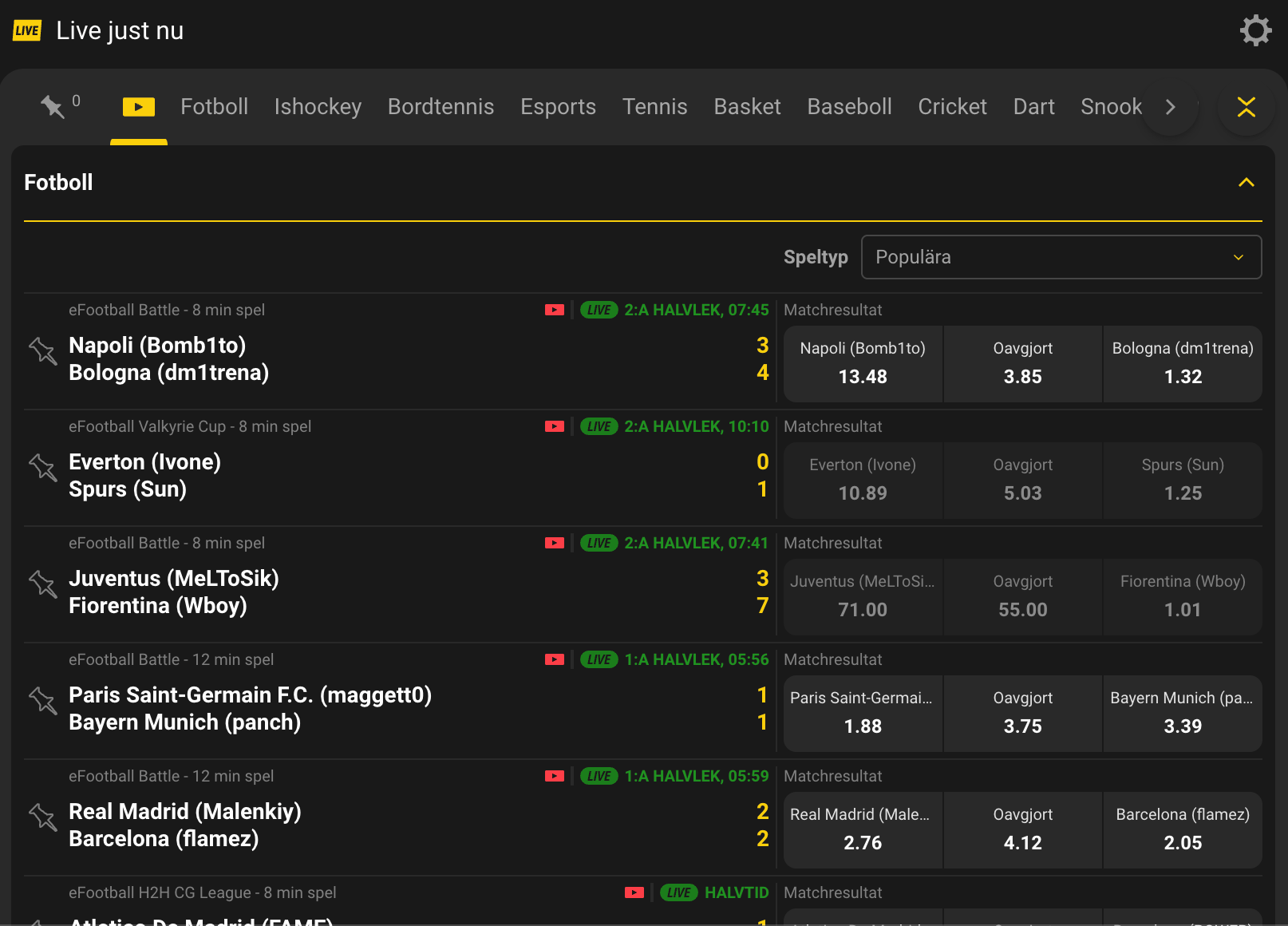Bet on Oavgjort at 3.85
Viewport: 1288px width, 926px height.
1023,363
